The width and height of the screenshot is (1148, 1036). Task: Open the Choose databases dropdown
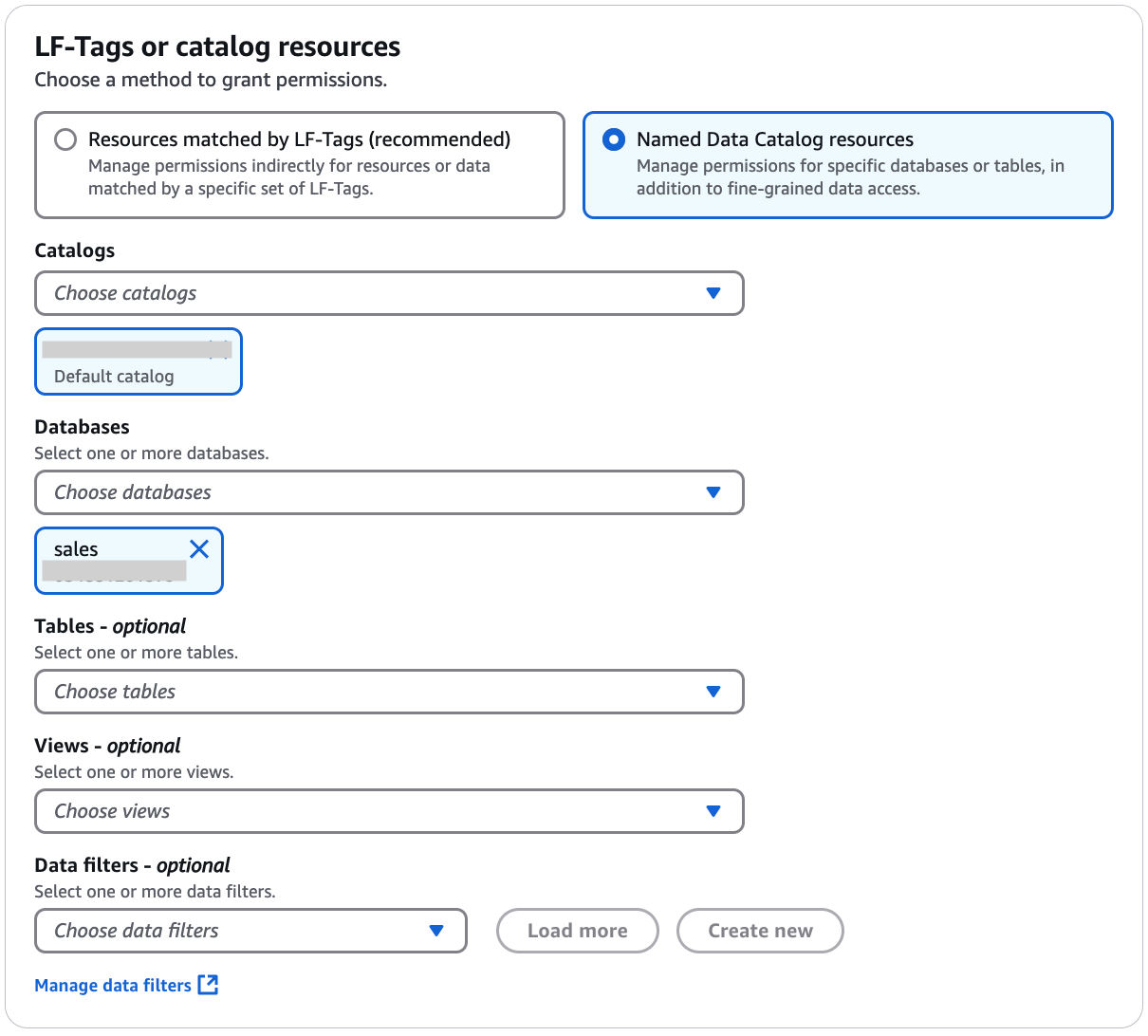(x=389, y=492)
